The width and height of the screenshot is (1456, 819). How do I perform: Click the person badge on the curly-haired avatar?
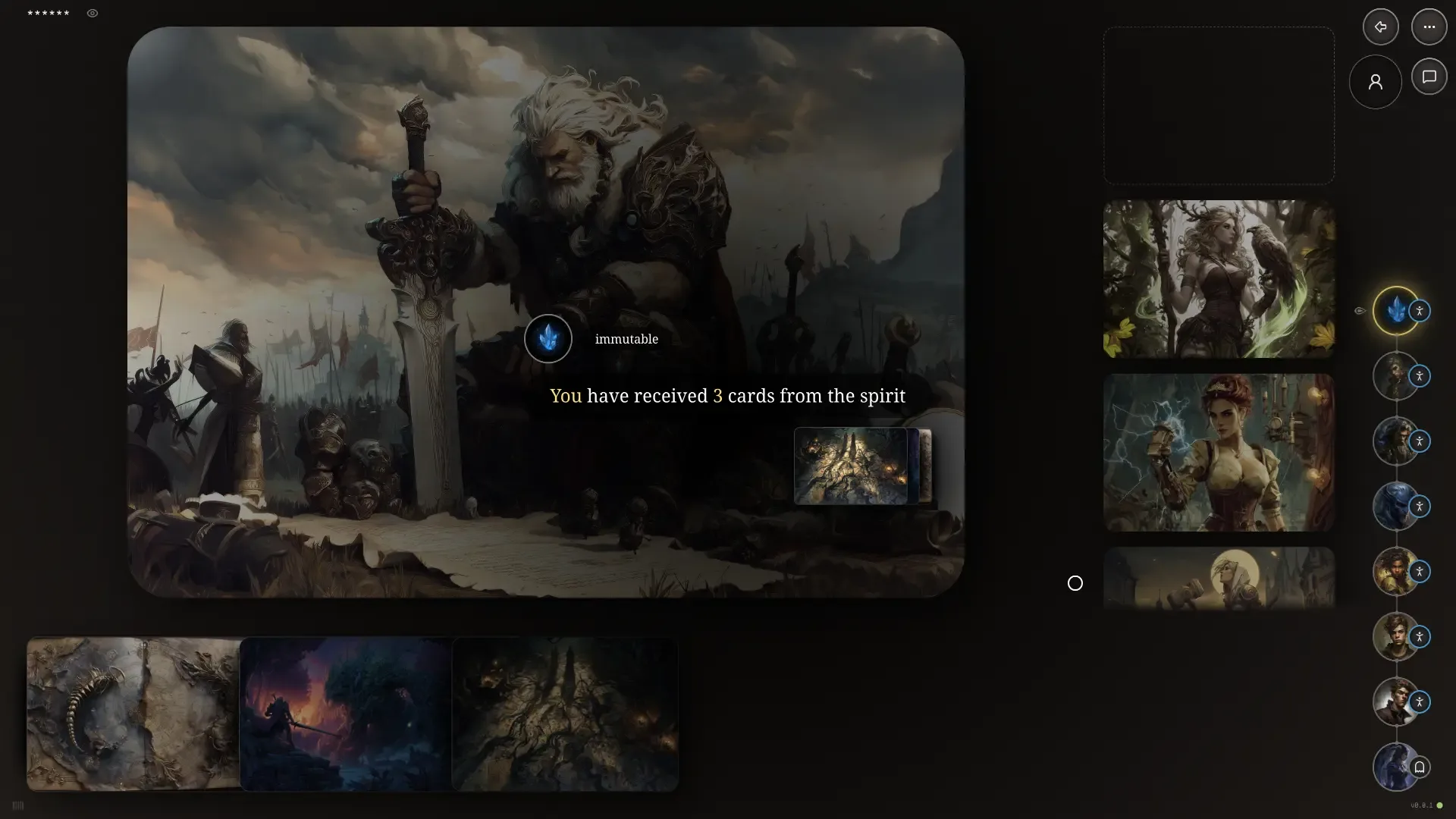pos(1420,572)
